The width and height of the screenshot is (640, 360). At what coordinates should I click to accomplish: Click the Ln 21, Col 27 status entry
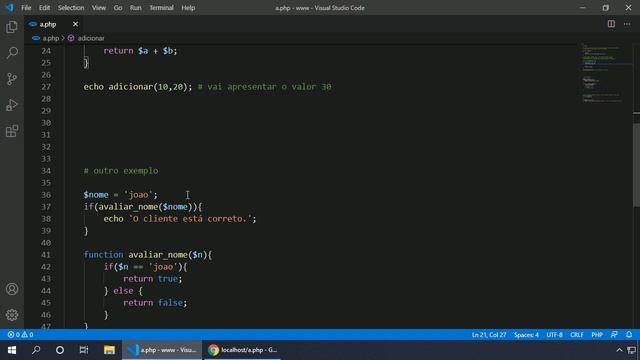[489, 335]
